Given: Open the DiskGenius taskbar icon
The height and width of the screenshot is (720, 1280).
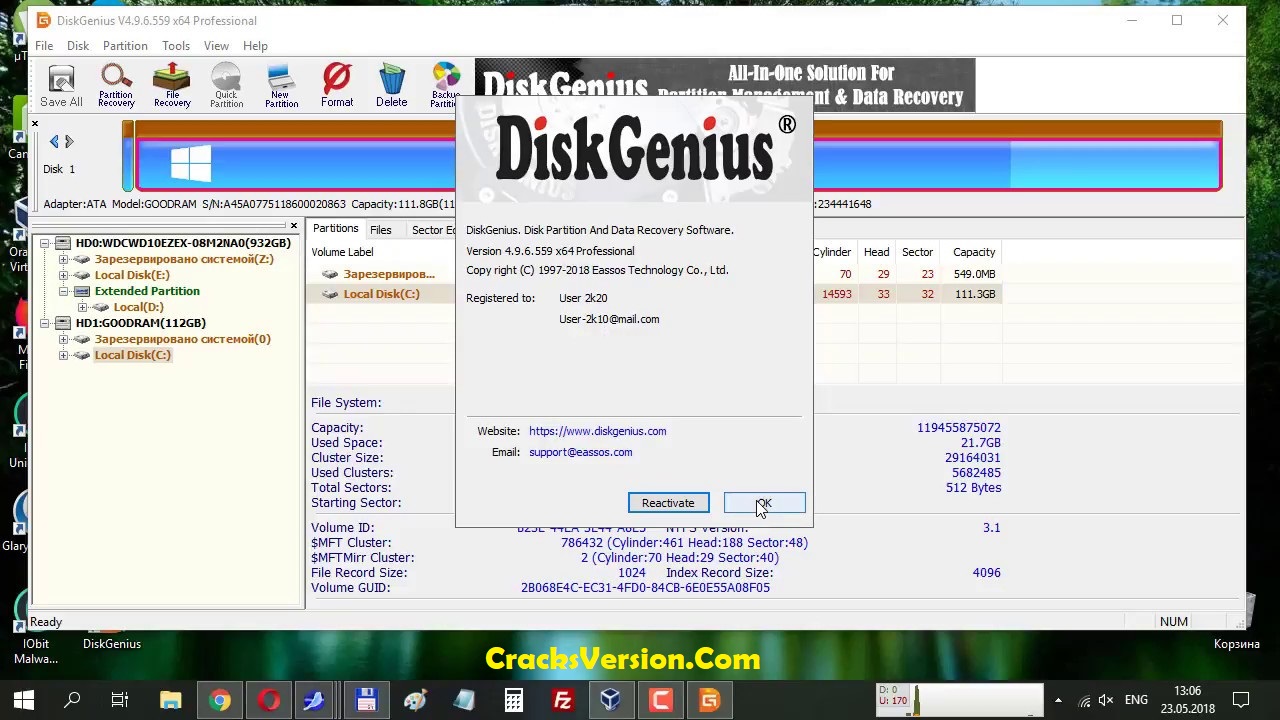Looking at the screenshot, I should point(709,700).
